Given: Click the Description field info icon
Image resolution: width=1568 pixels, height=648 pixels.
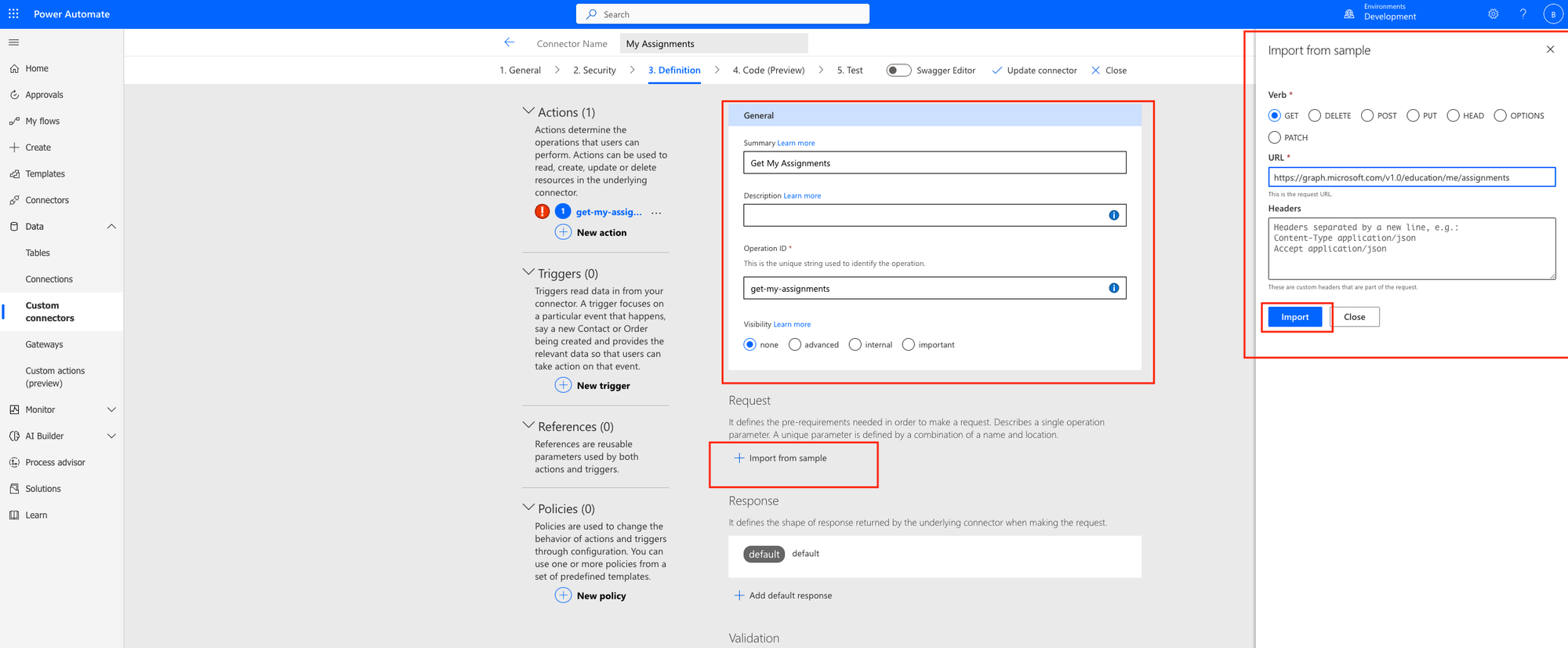Looking at the screenshot, I should coord(1113,215).
